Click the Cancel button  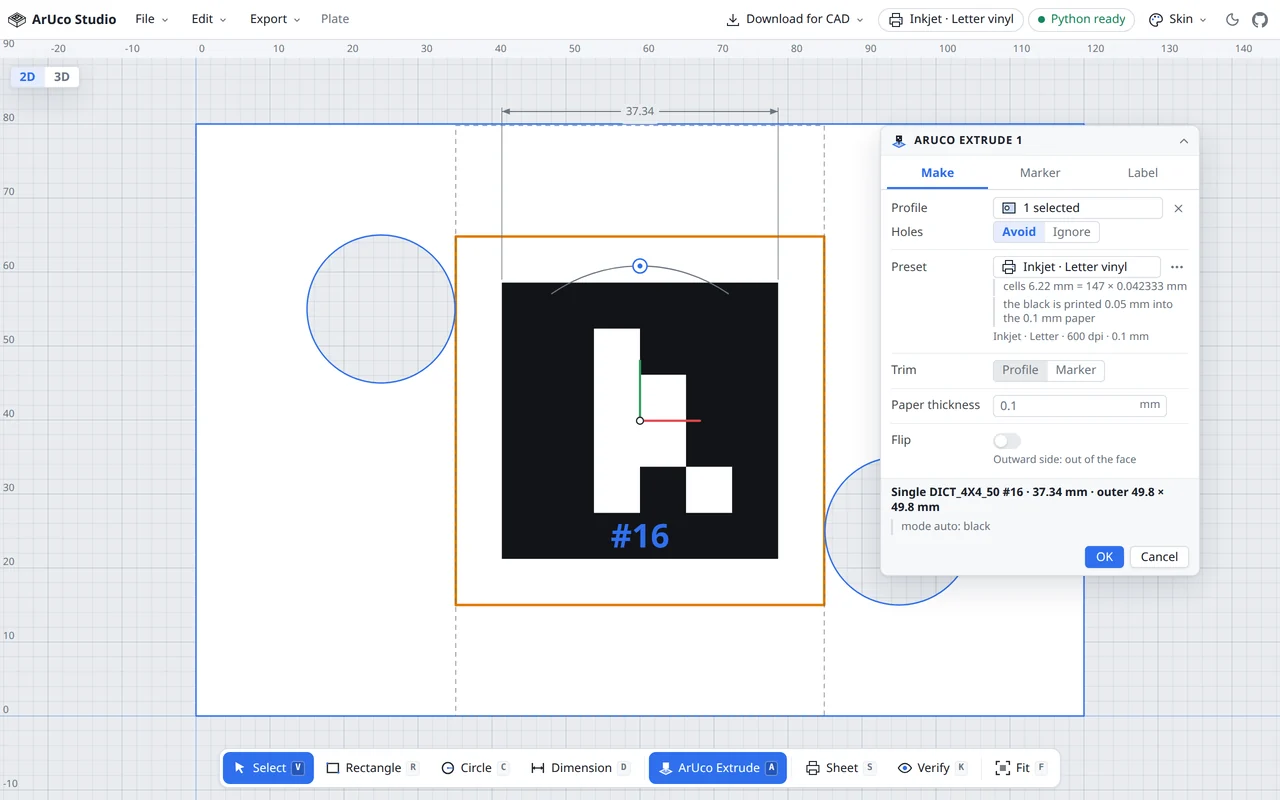click(1159, 557)
